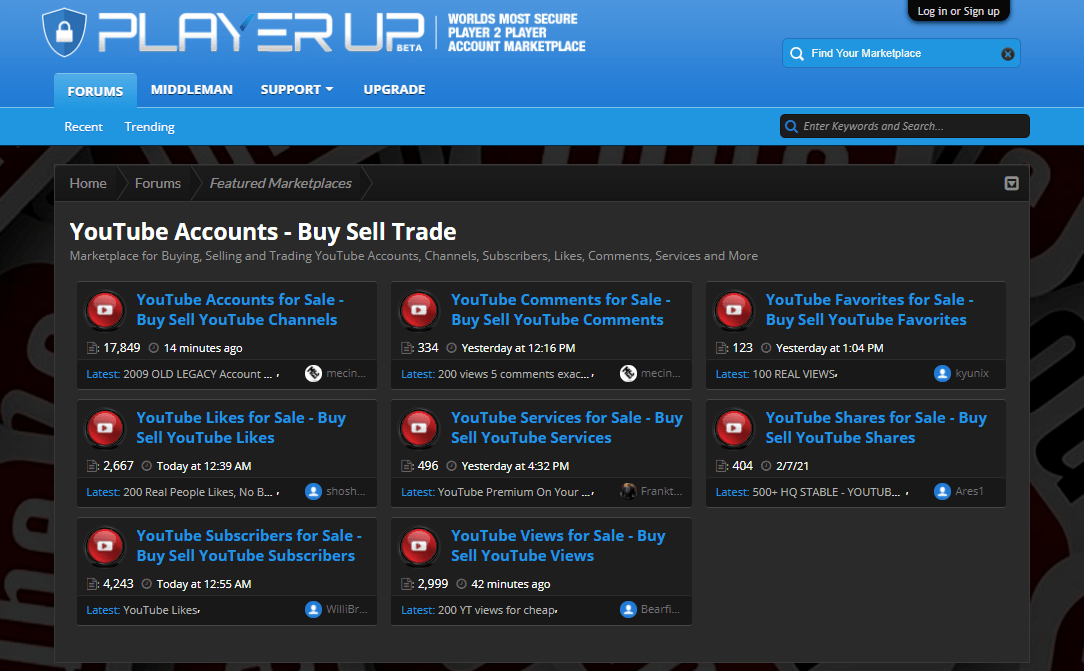Click 'Yesterday at 12:16 PM' timestamp
1084x671 pixels.
(518, 348)
